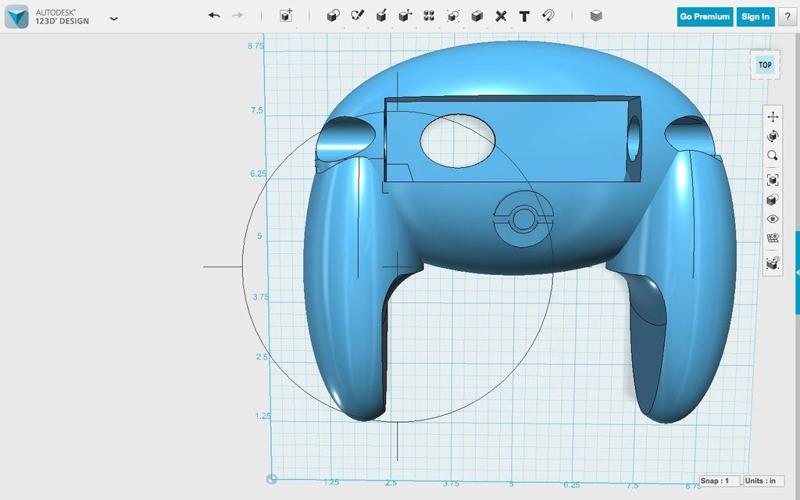Open the Pattern tool
This screenshot has height=500, width=800.
coord(429,16)
